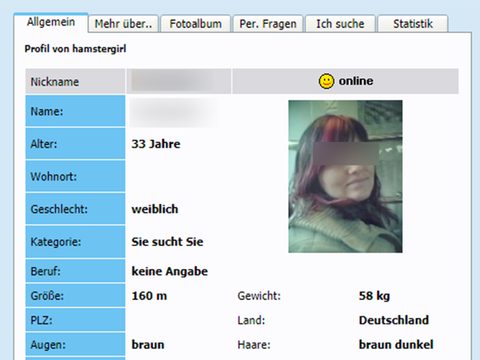Click the 'Deutschland' country value
This screenshot has height=360, width=480.
pos(394,320)
